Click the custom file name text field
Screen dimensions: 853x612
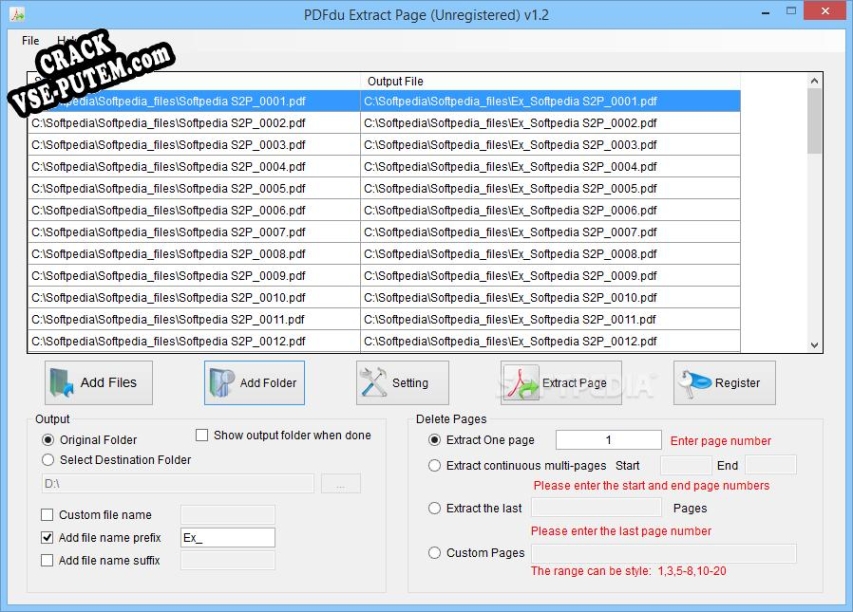227,515
